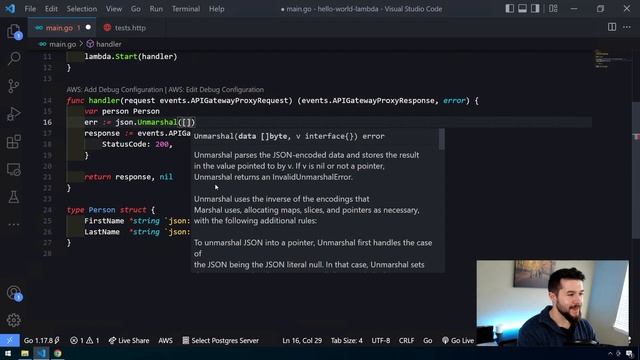This screenshot has width=640, height=360.
Task: Open the Extensions view
Action: (14, 142)
